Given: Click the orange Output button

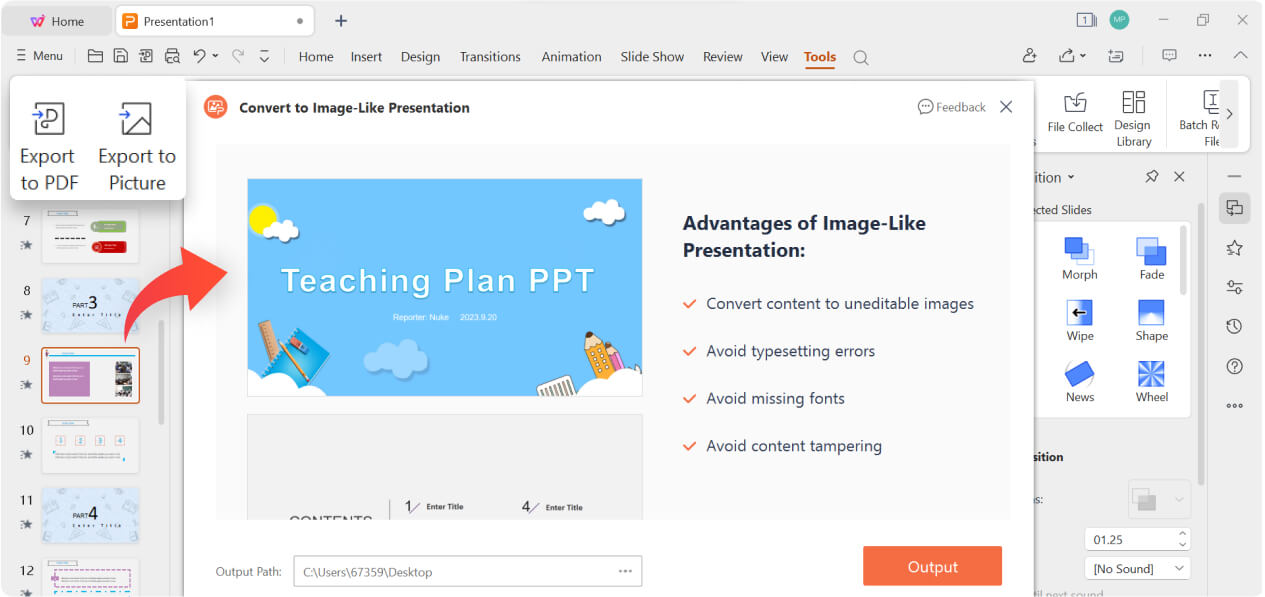Looking at the screenshot, I should pyautogui.click(x=931, y=566).
